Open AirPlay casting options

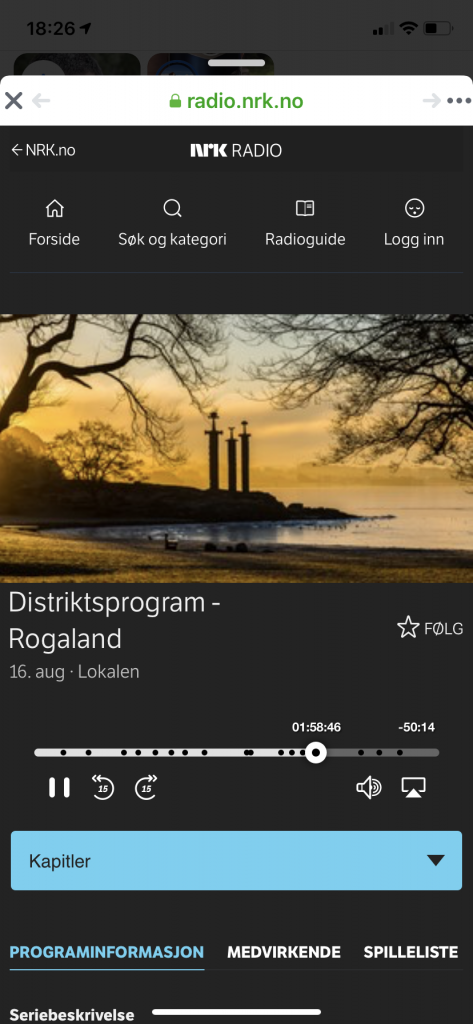[x=414, y=787]
